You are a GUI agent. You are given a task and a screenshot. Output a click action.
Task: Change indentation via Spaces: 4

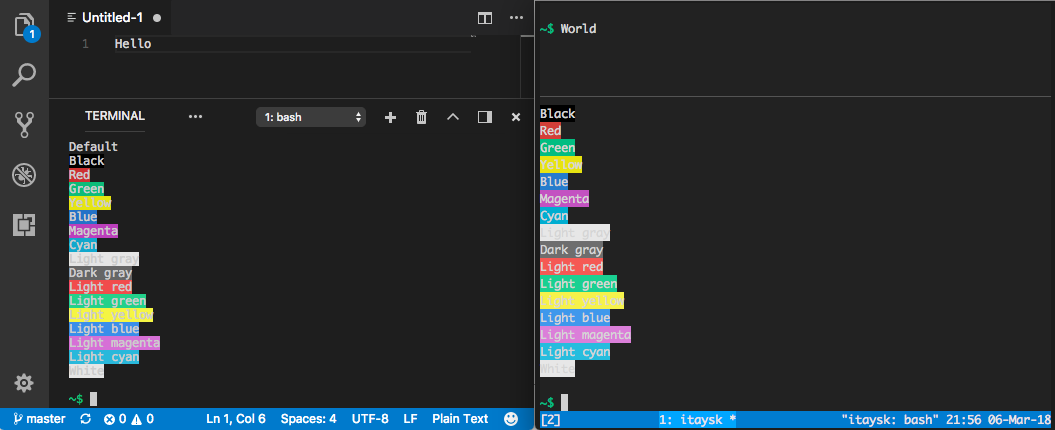click(309, 419)
